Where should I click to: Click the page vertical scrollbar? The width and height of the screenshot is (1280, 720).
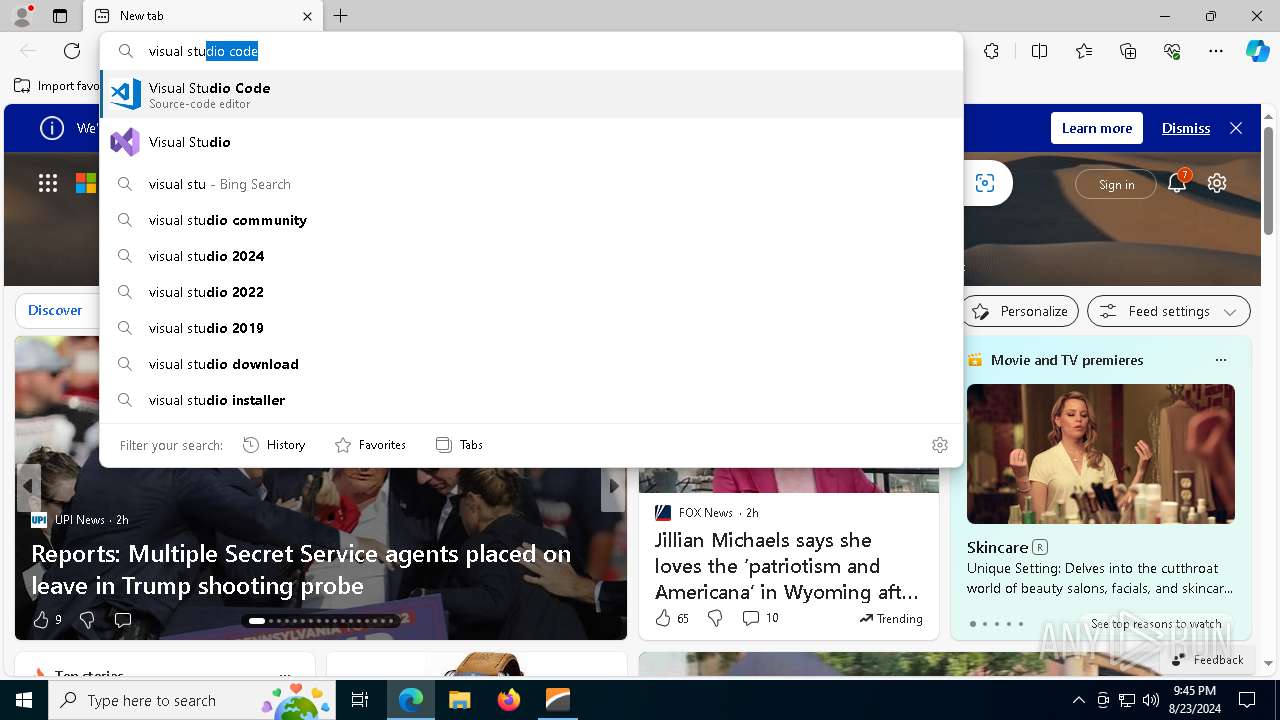coord(1268,182)
